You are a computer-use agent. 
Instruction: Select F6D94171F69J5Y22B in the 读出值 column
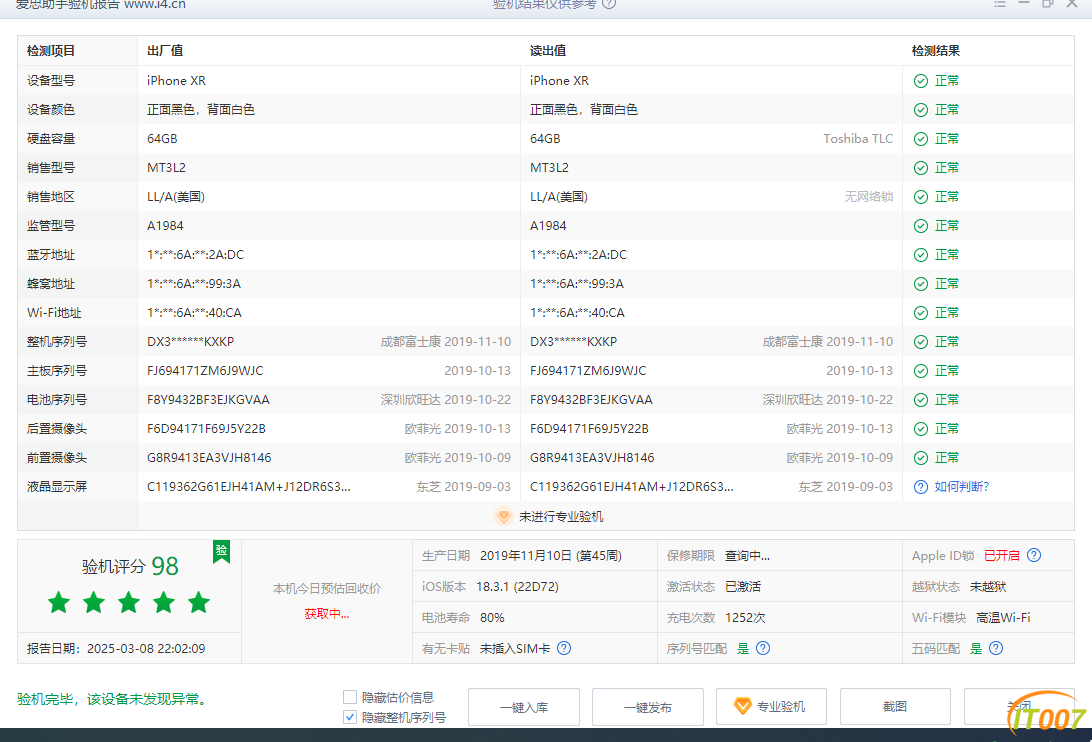589,429
